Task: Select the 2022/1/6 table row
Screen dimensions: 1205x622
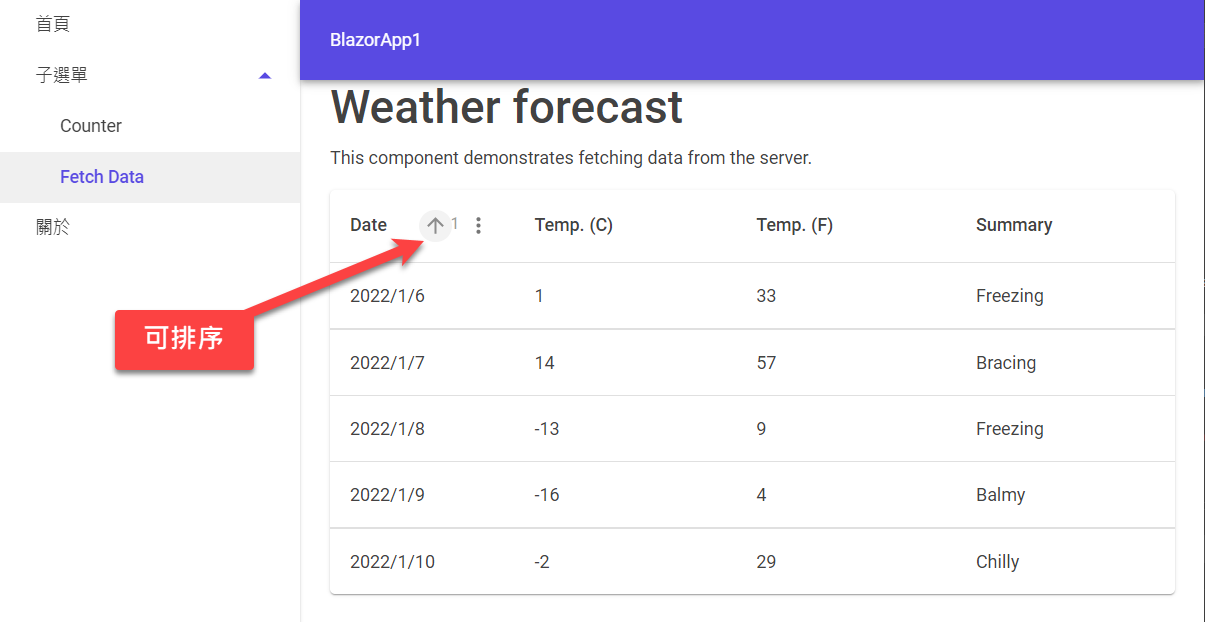Action: pyautogui.click(x=752, y=296)
